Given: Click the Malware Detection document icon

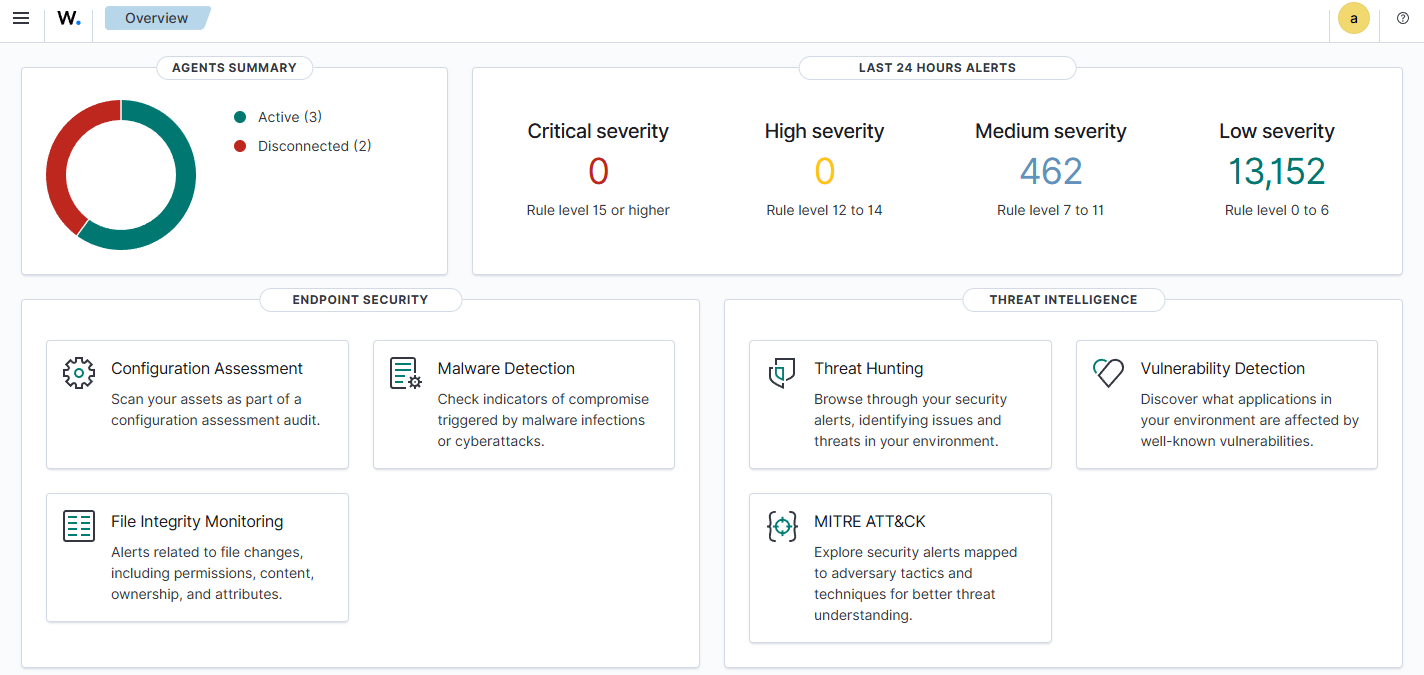Looking at the screenshot, I should coord(405,373).
